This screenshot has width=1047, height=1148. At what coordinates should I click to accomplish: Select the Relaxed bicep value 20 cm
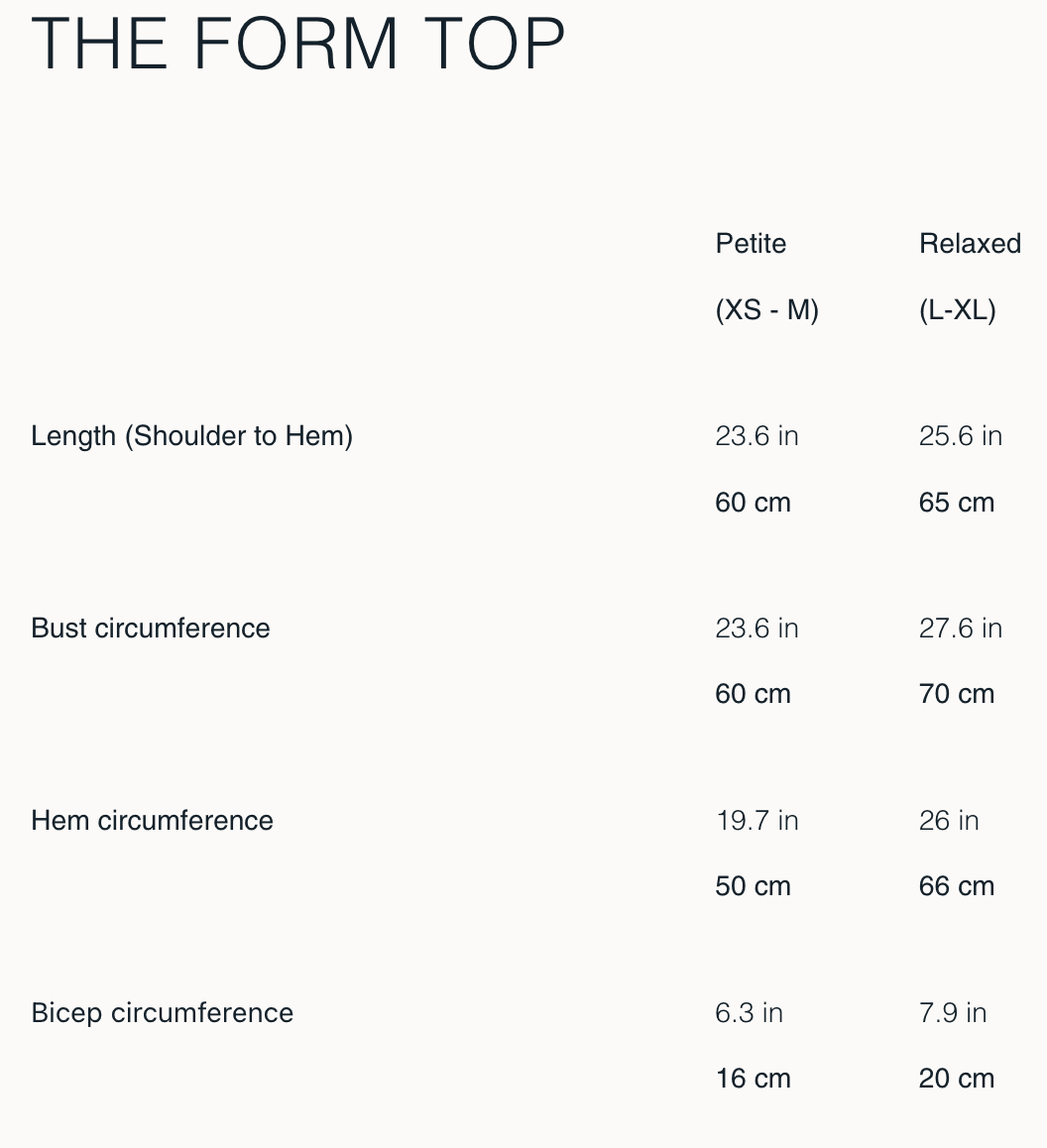[956, 1079]
